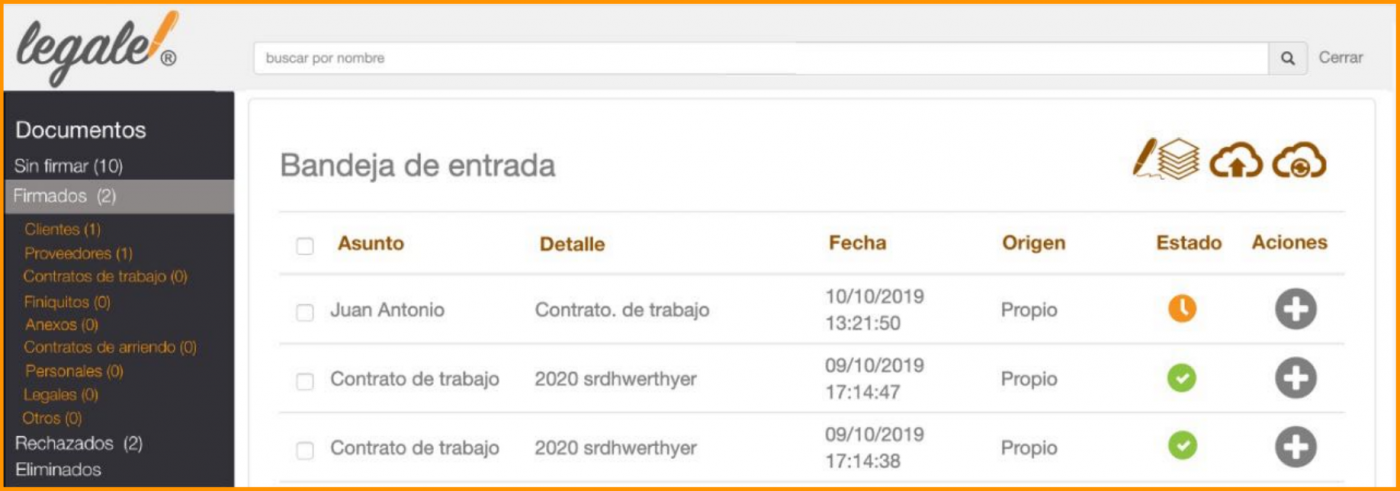Click the cloud with plus icon

pos(1299,161)
